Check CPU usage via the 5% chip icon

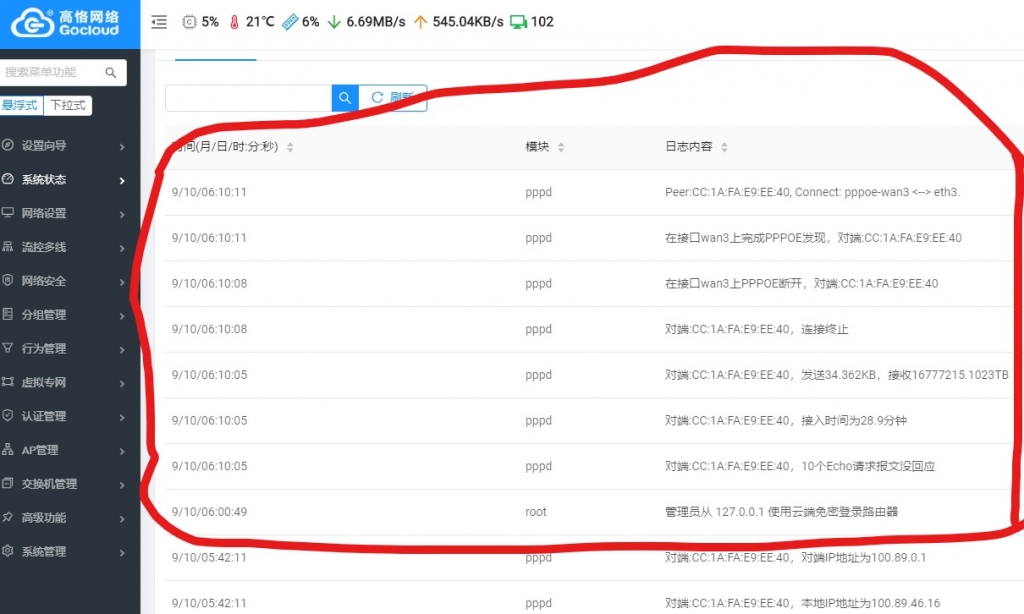(x=188, y=21)
